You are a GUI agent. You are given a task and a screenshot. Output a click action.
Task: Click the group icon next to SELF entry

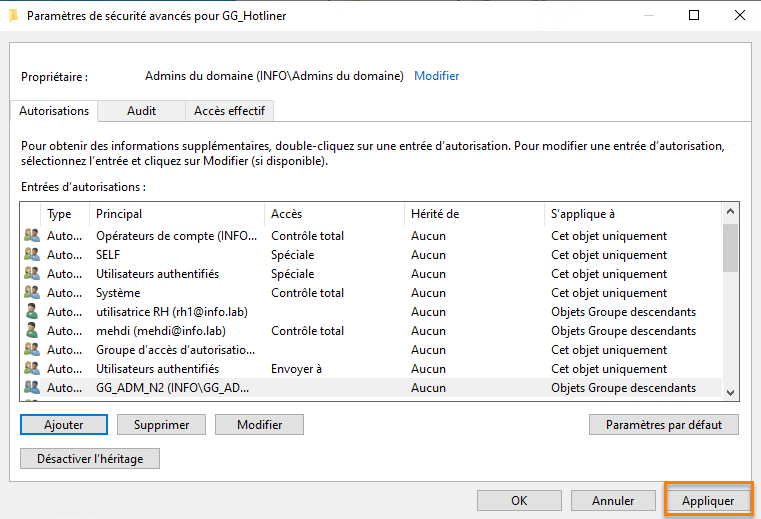coord(32,255)
